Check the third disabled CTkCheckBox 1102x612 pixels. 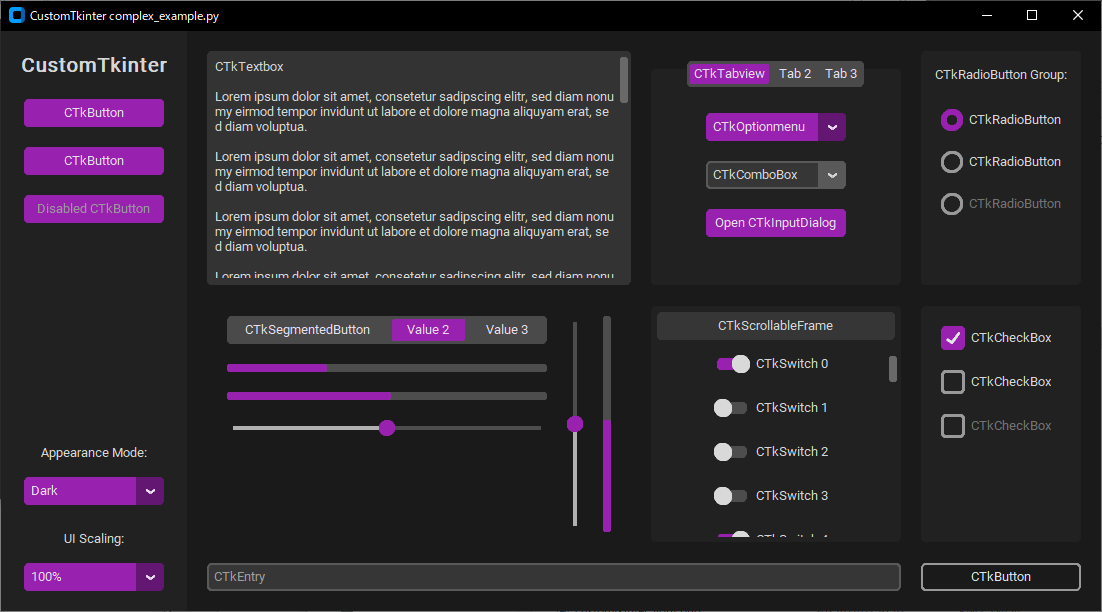[x=952, y=426]
